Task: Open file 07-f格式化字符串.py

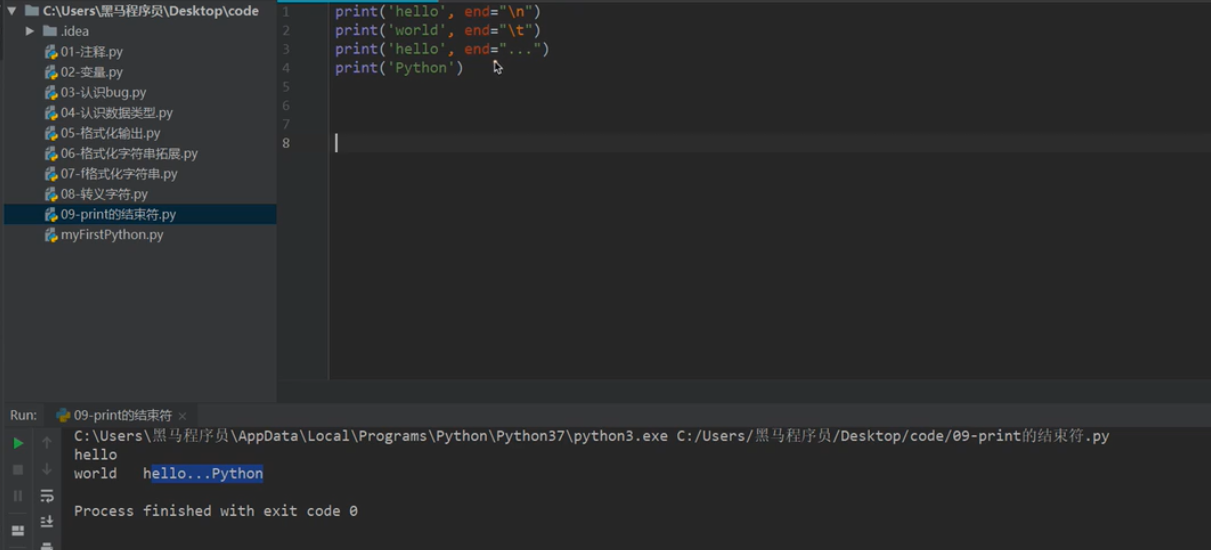Action: [119, 174]
